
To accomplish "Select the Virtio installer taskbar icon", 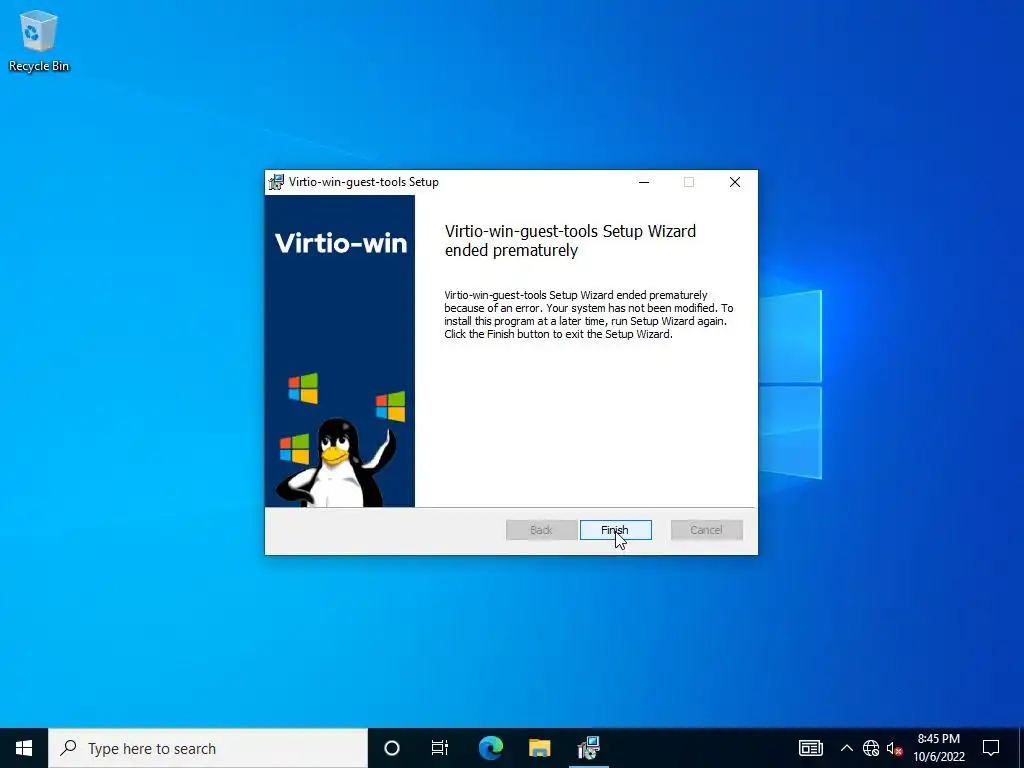I will [588, 748].
